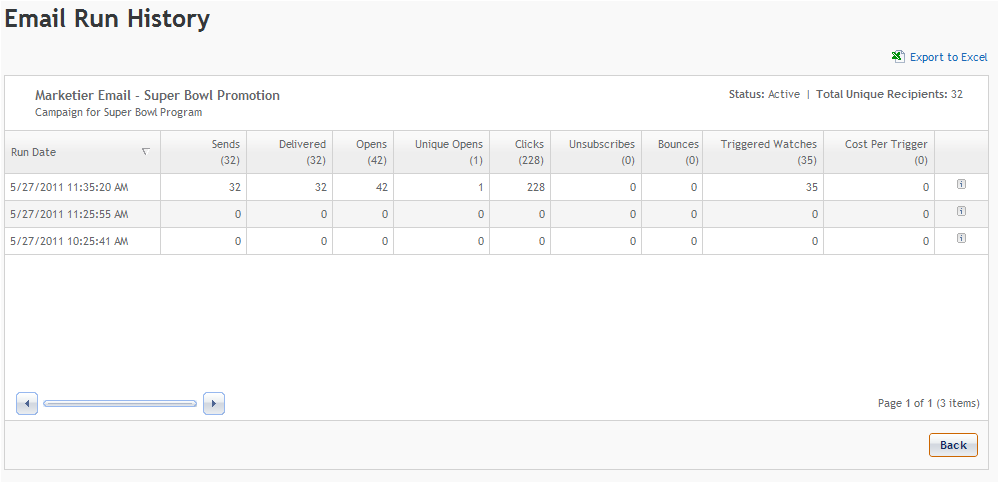Select run date 5/27/2011 11:25:55 AM

[69, 214]
